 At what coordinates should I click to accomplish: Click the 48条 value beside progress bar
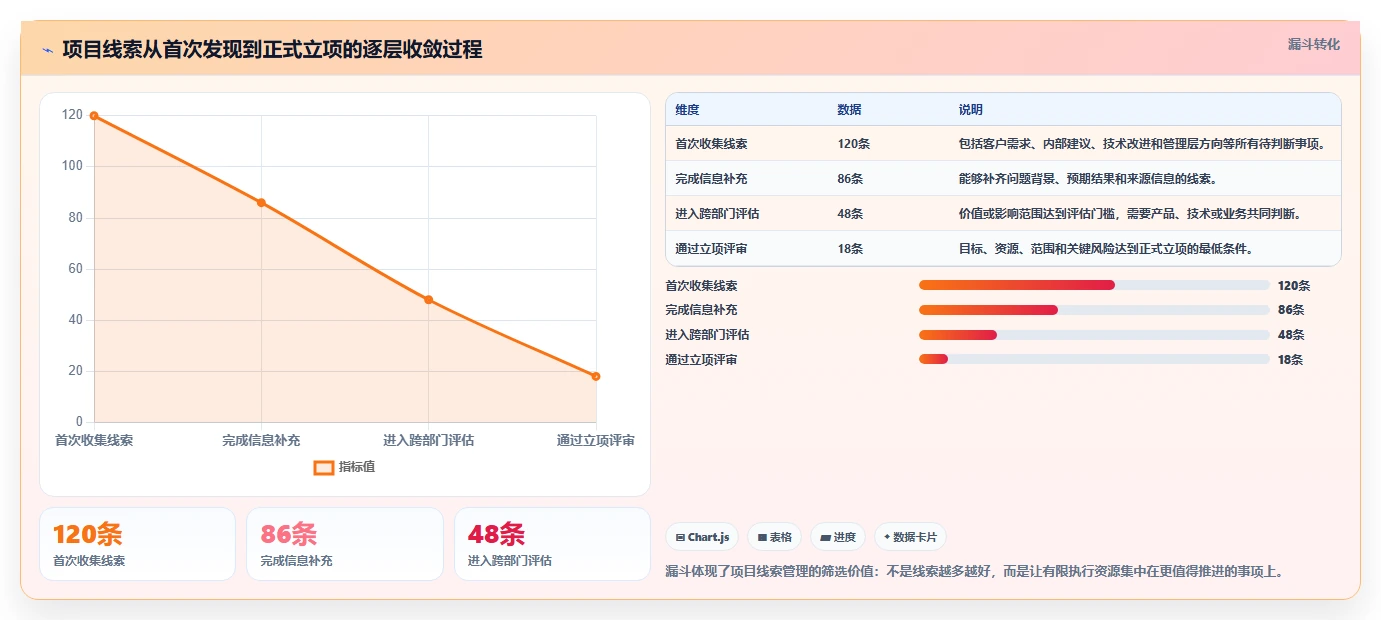[1291, 335]
